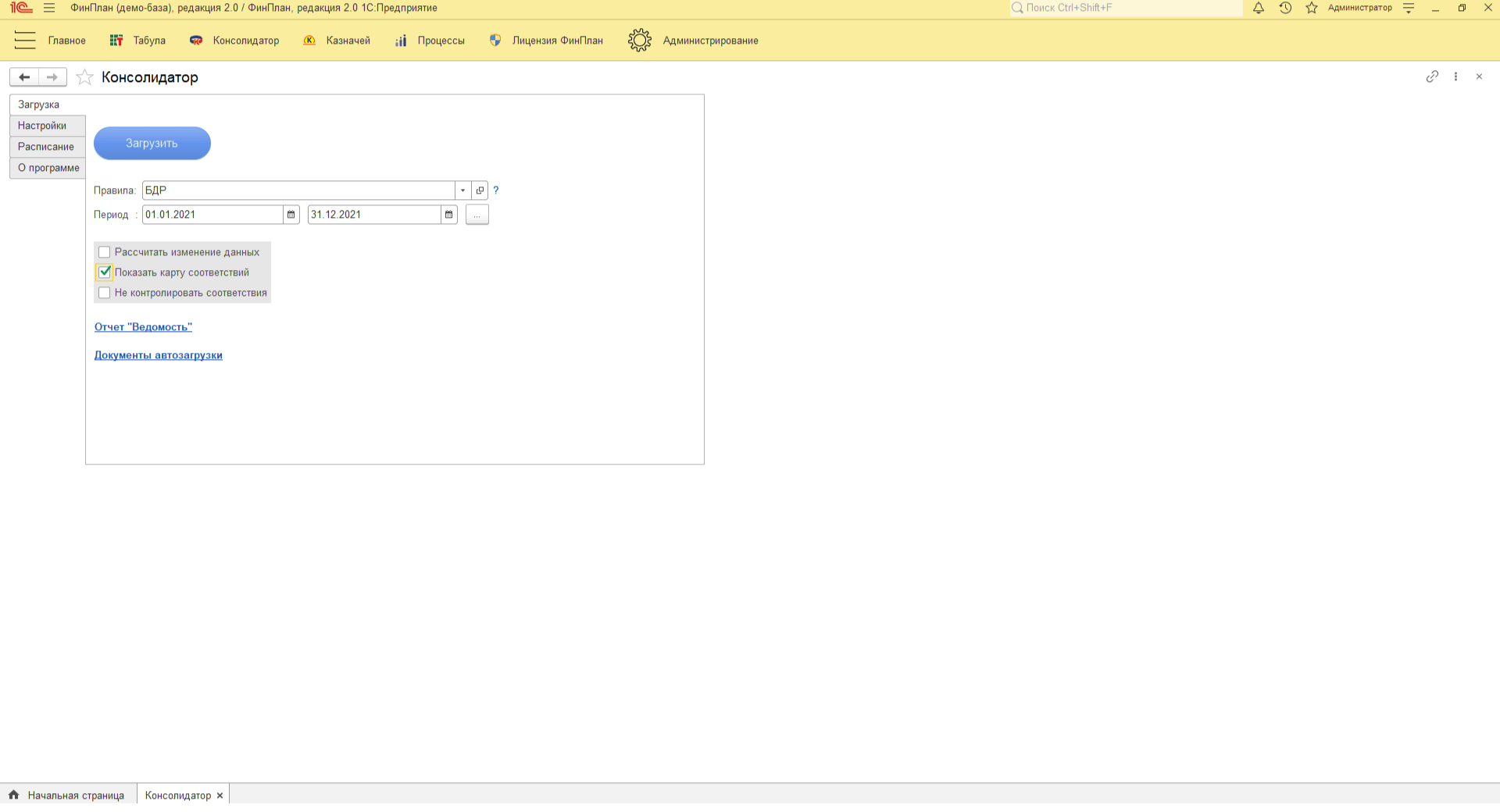Switch to the Настройки tab

[47, 126]
